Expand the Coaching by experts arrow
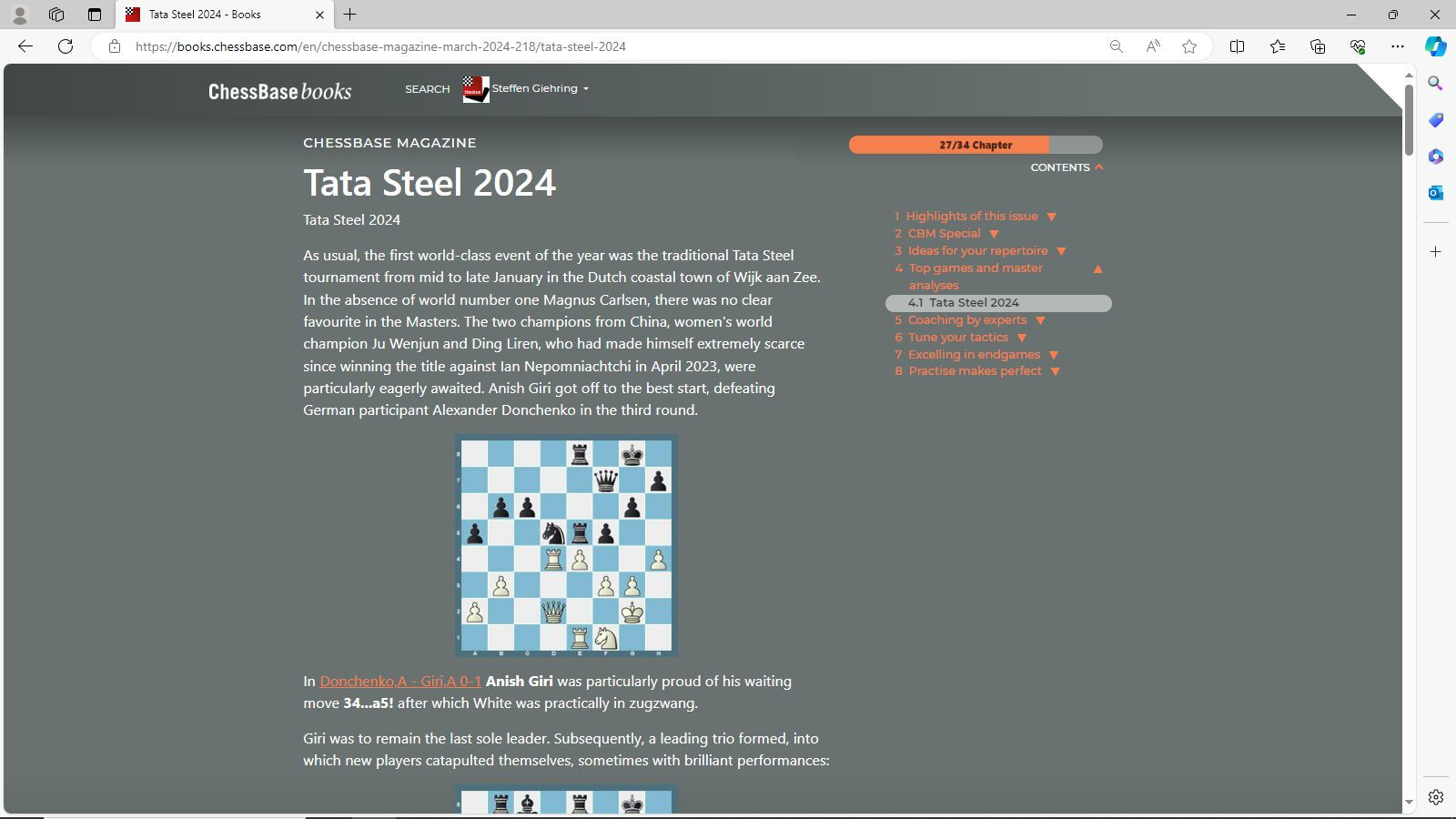This screenshot has width=1456, height=819. (1040, 320)
